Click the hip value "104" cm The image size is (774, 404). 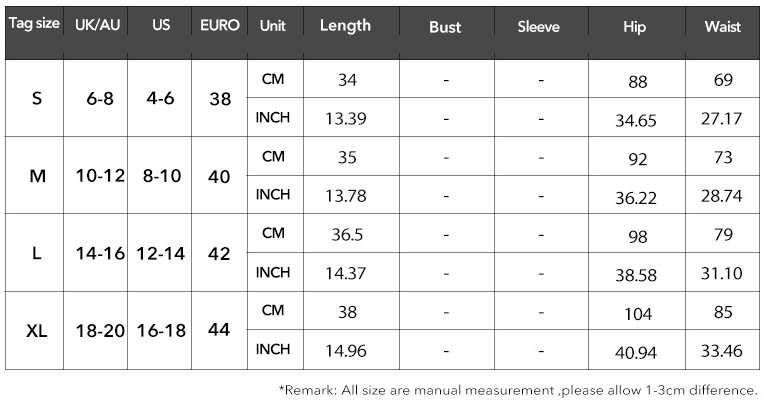[637, 314]
